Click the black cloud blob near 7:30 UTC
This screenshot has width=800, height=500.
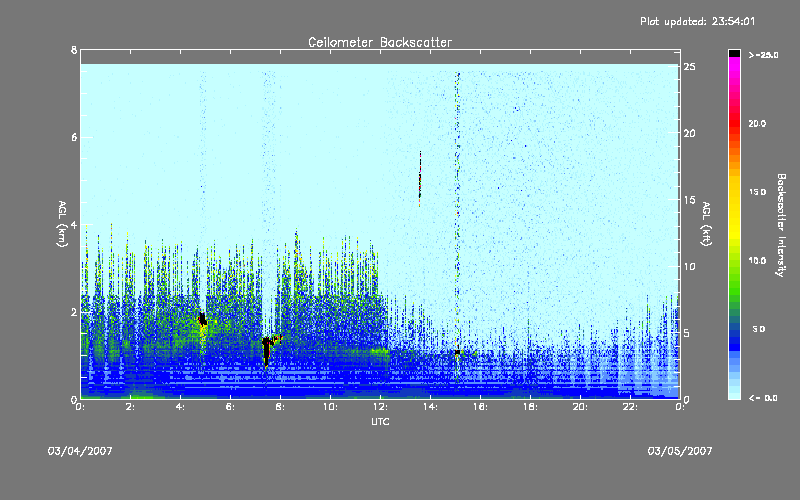coord(266,350)
